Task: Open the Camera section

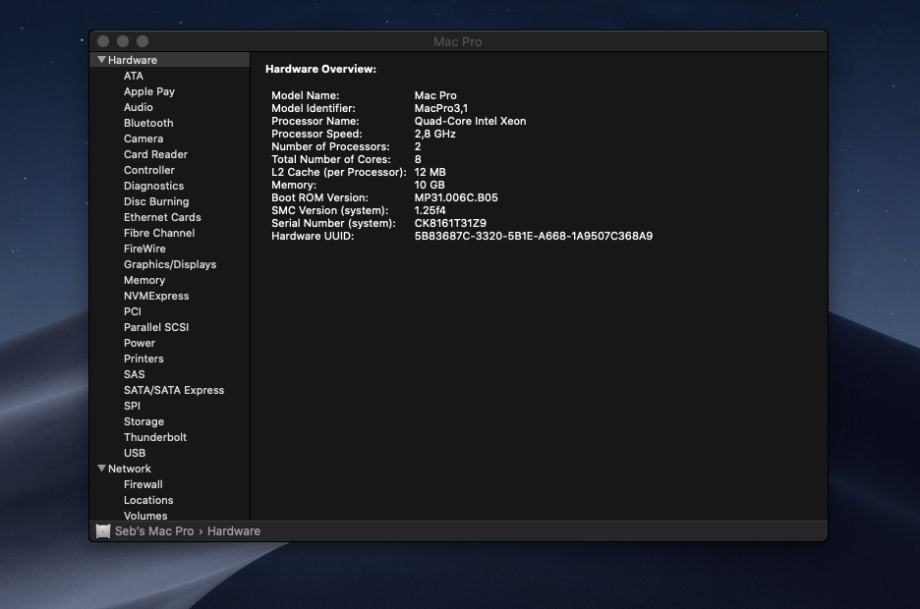Action: pos(143,138)
